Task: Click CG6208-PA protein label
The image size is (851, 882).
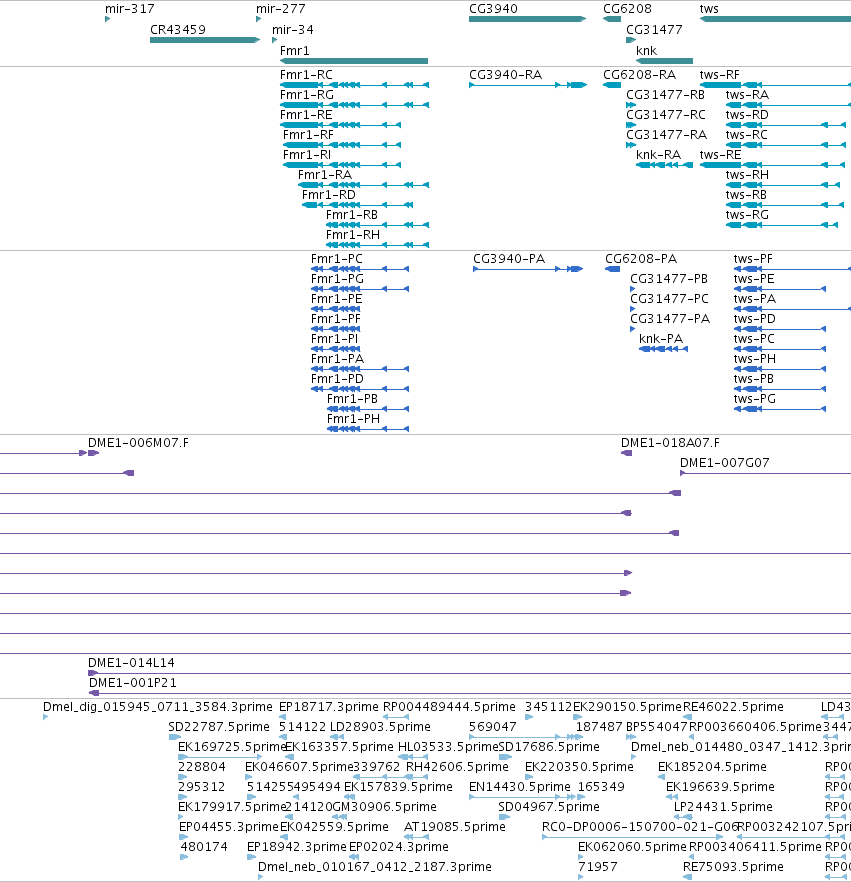Action: (x=641, y=259)
